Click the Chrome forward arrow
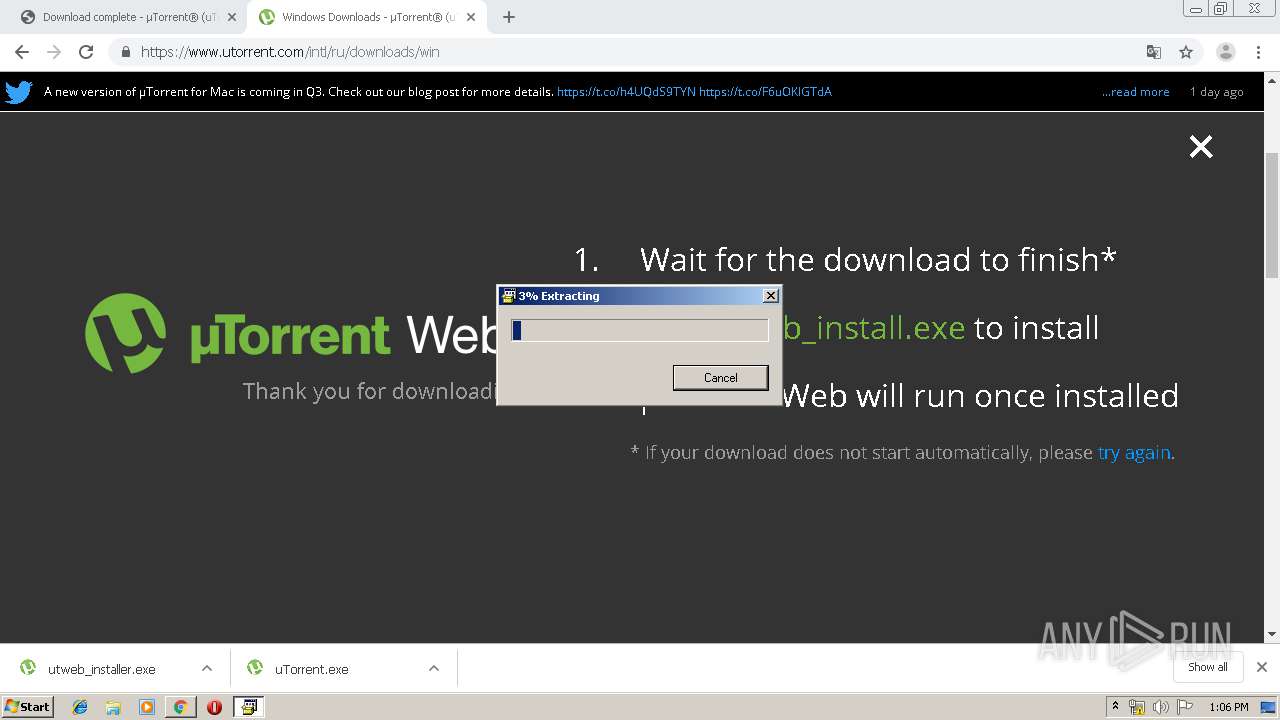This screenshot has width=1280, height=720. point(54,52)
